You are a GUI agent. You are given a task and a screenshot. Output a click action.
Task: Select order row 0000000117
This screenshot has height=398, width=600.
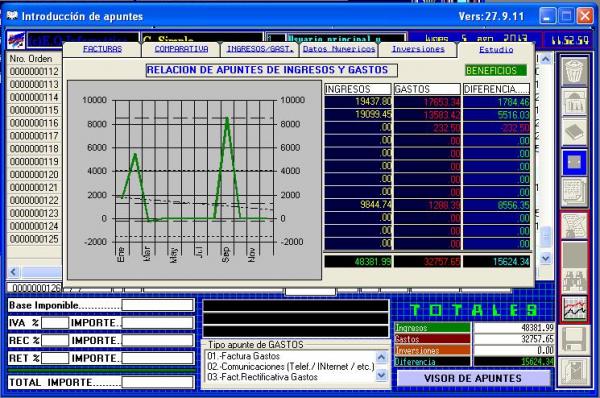(x=34, y=136)
